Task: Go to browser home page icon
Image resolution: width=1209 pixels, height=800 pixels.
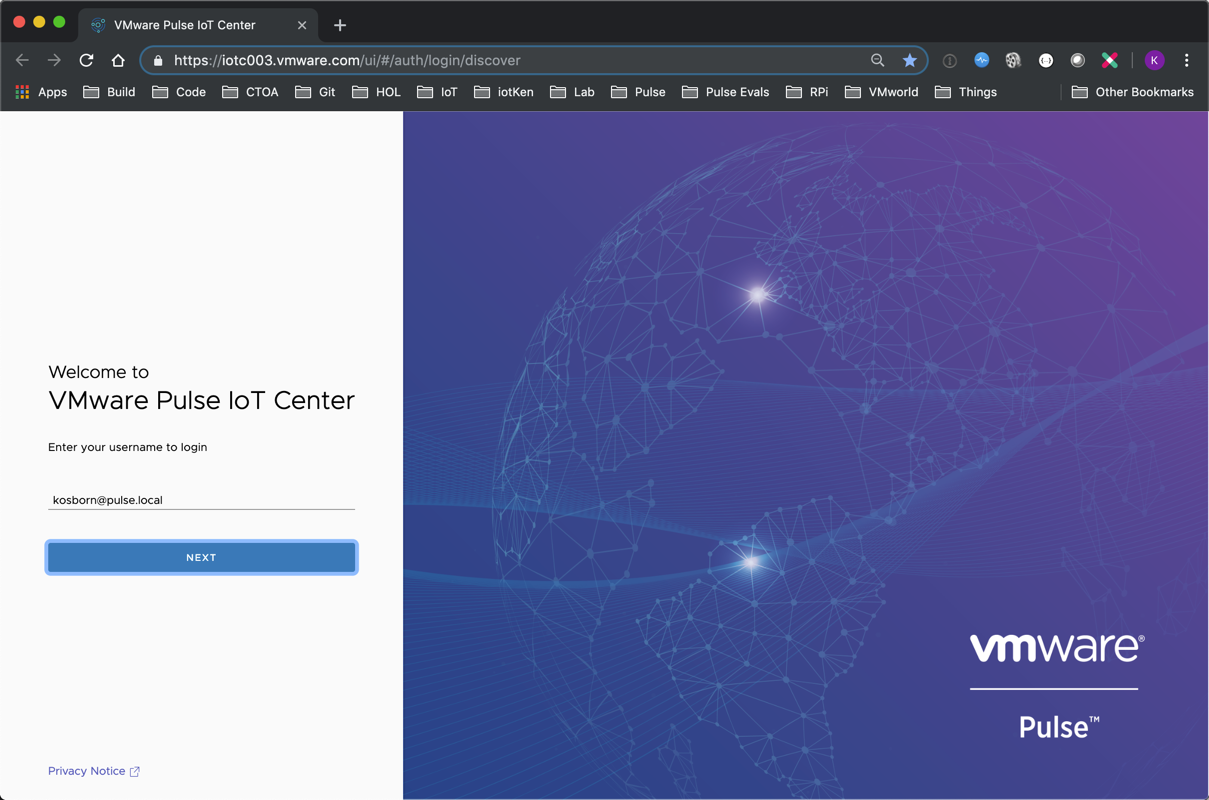Action: (x=118, y=60)
